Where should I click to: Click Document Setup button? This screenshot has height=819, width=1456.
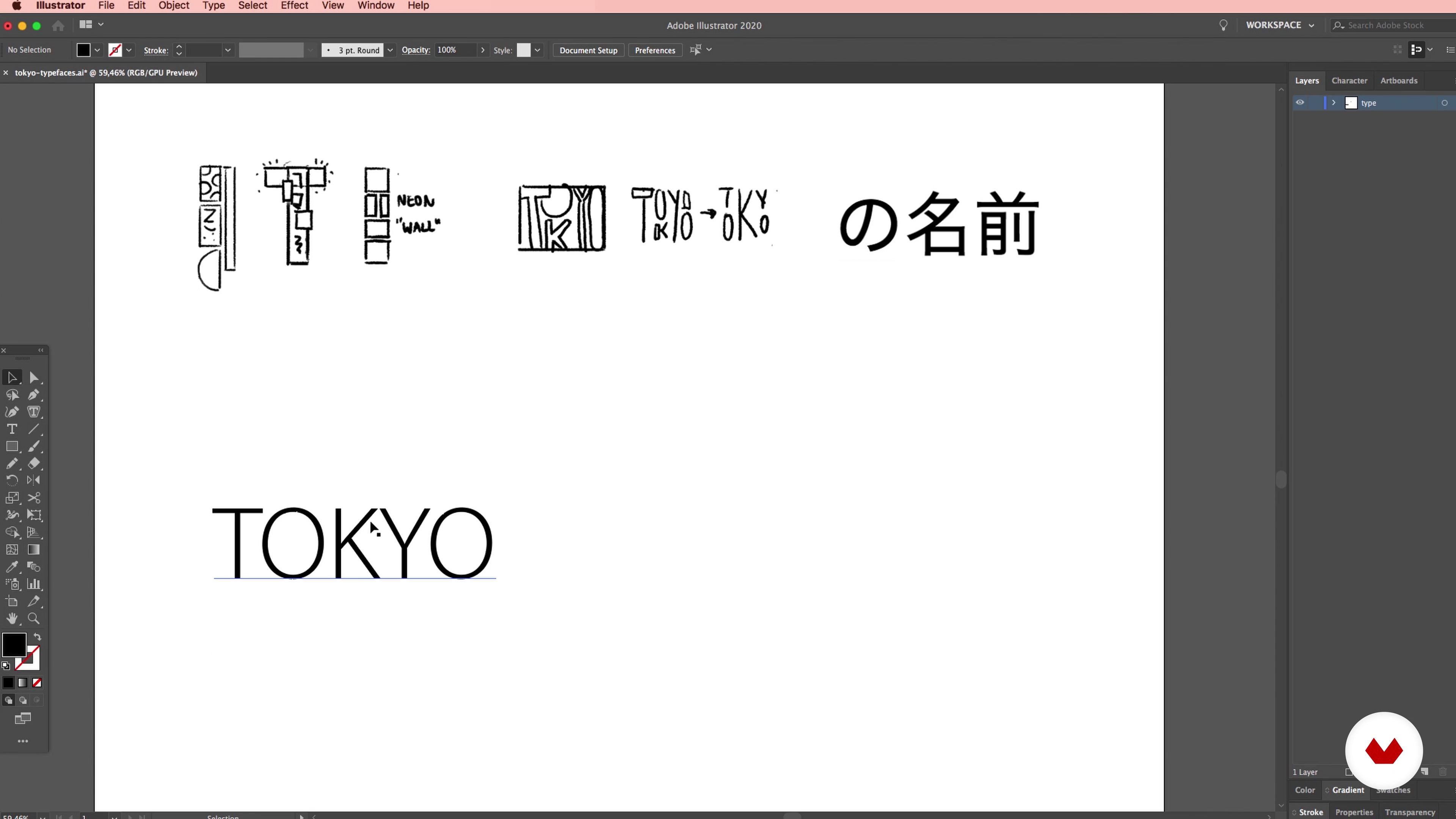588,50
